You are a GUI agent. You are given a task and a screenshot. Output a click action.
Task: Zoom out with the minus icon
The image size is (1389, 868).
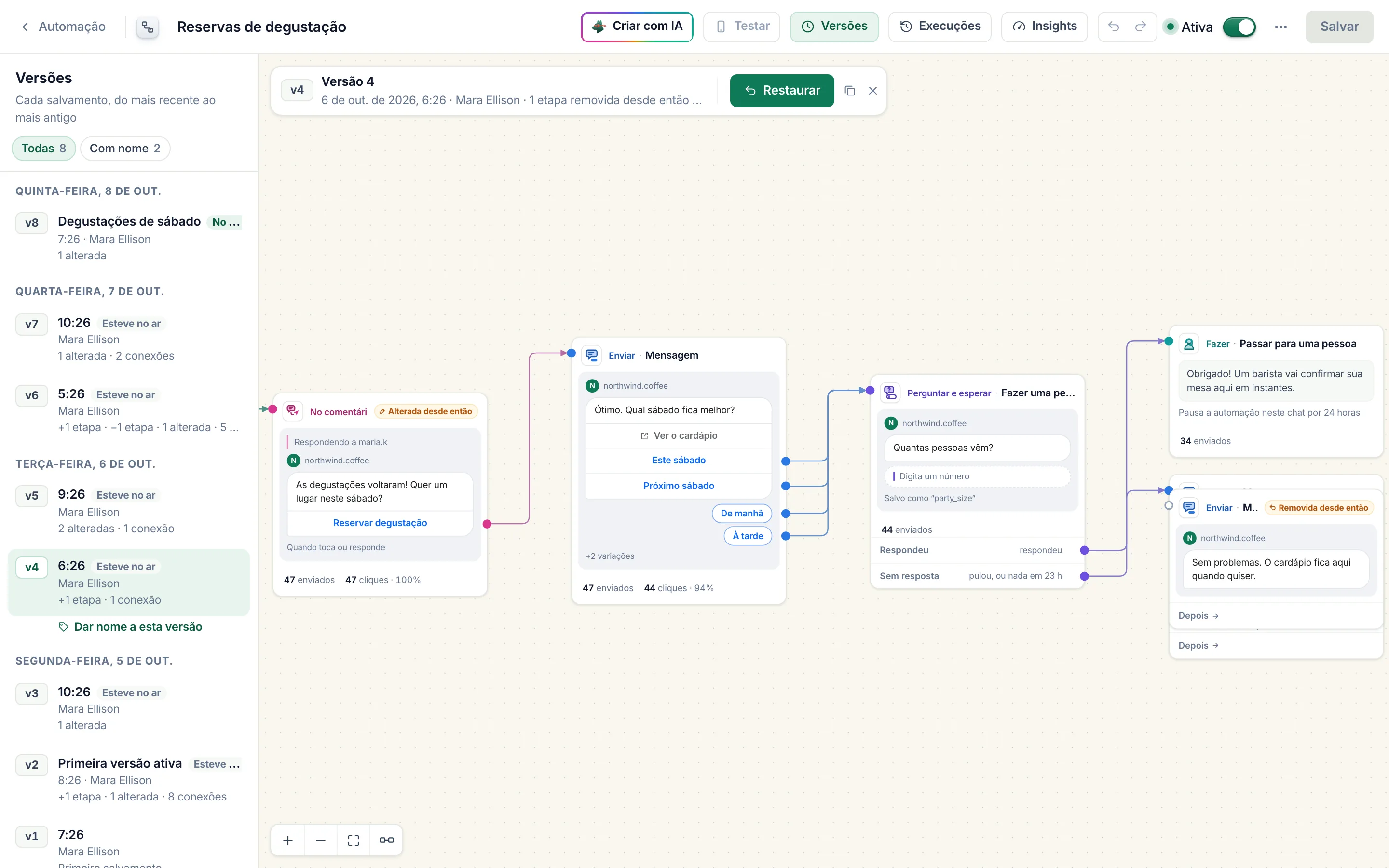pos(321,841)
